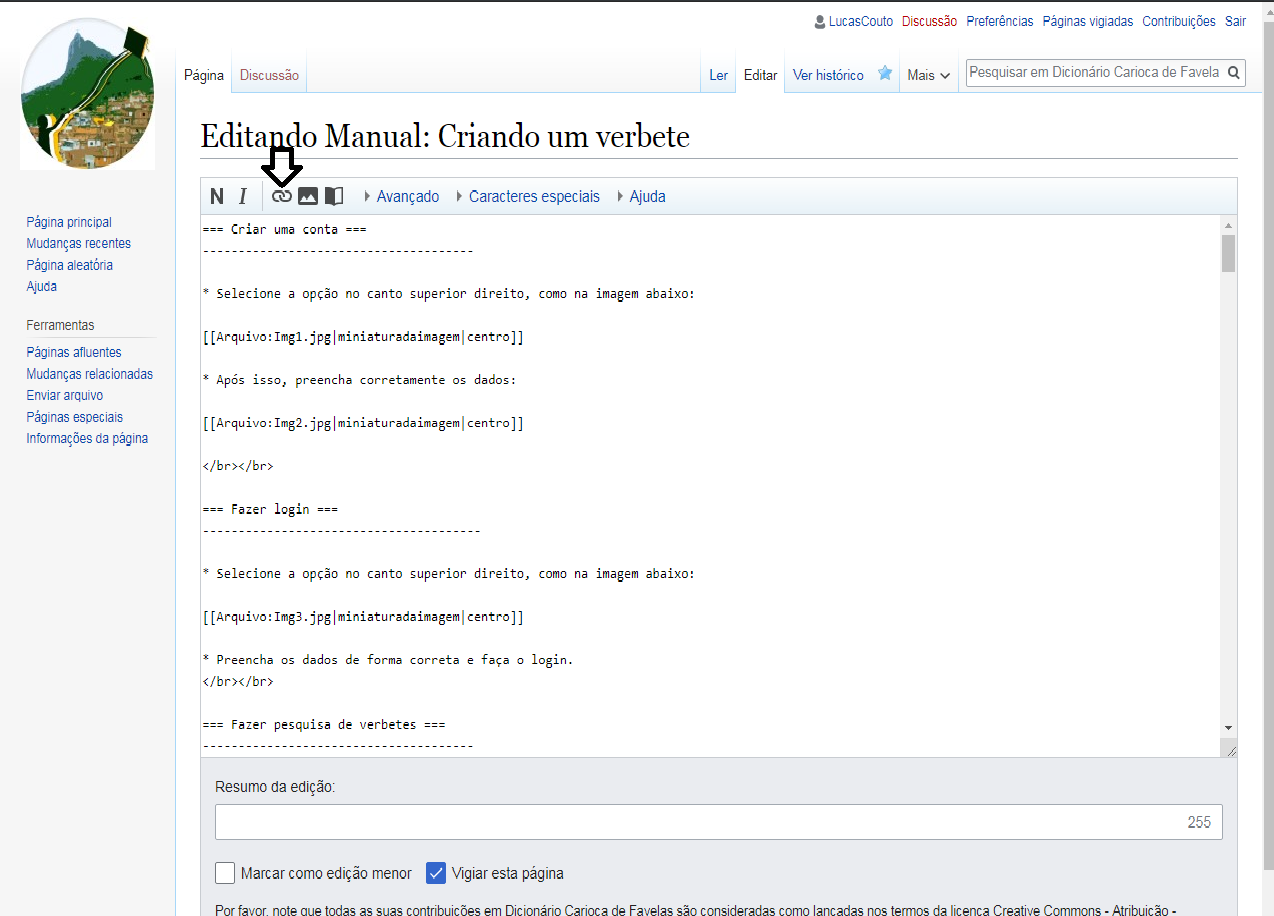Open the Mudanças recentes sidebar link
The width and height of the screenshot is (1274, 916).
[x=78, y=244]
